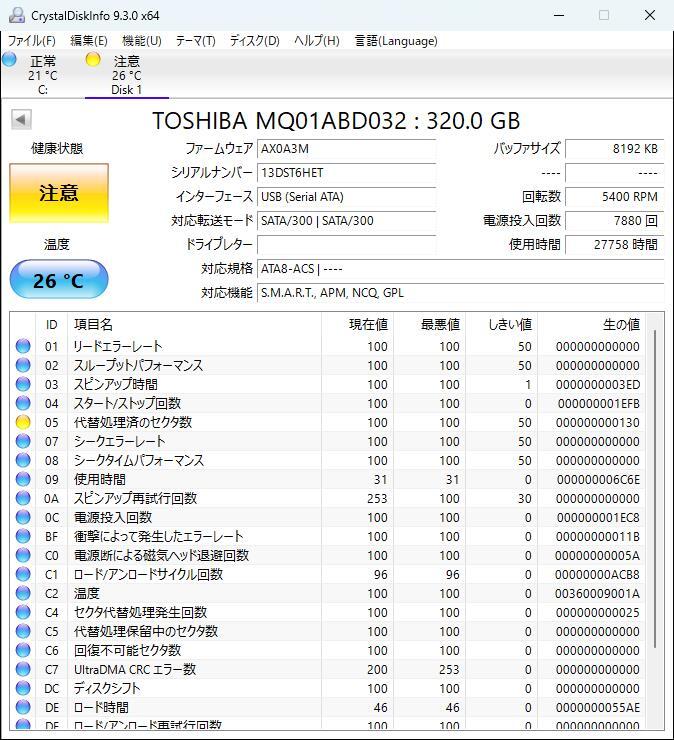Screen dimensions: 674x740
Task: Select the yellow caution circle for Disk 1
Action: (93, 59)
